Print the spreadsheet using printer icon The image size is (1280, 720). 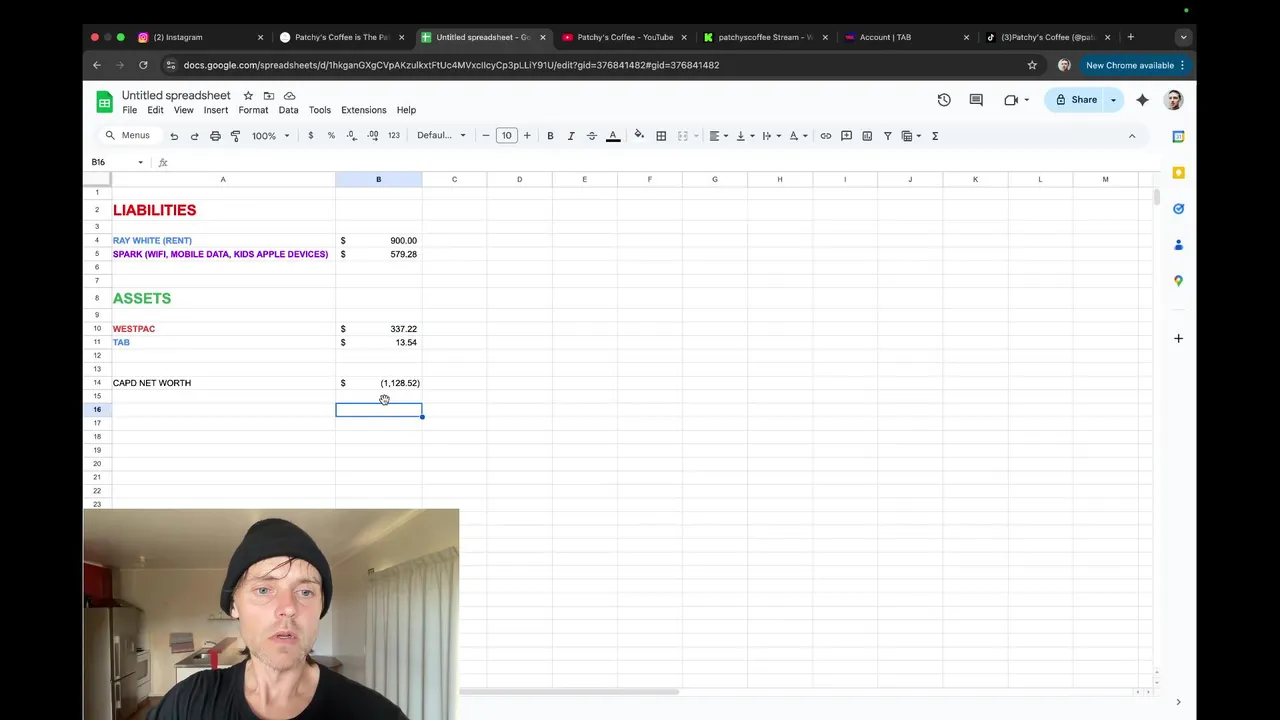point(215,136)
